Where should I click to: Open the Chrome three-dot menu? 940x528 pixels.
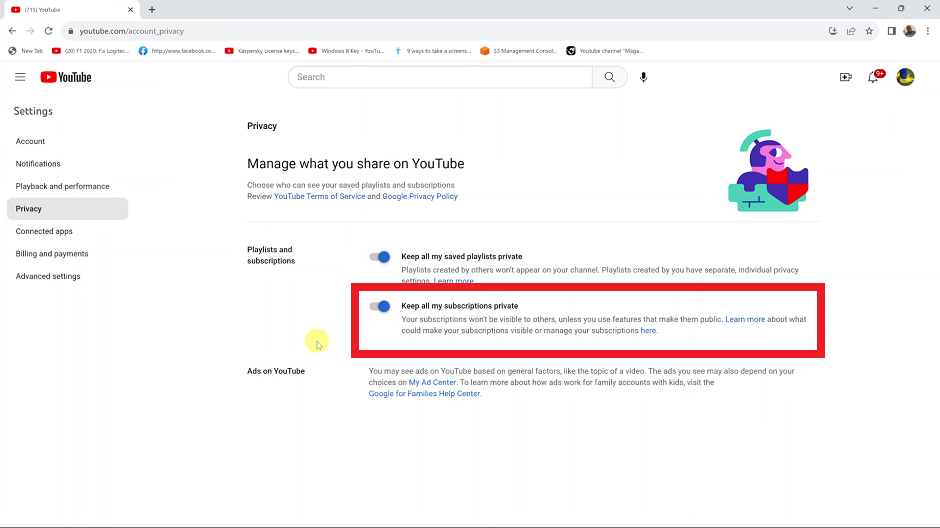point(928,31)
